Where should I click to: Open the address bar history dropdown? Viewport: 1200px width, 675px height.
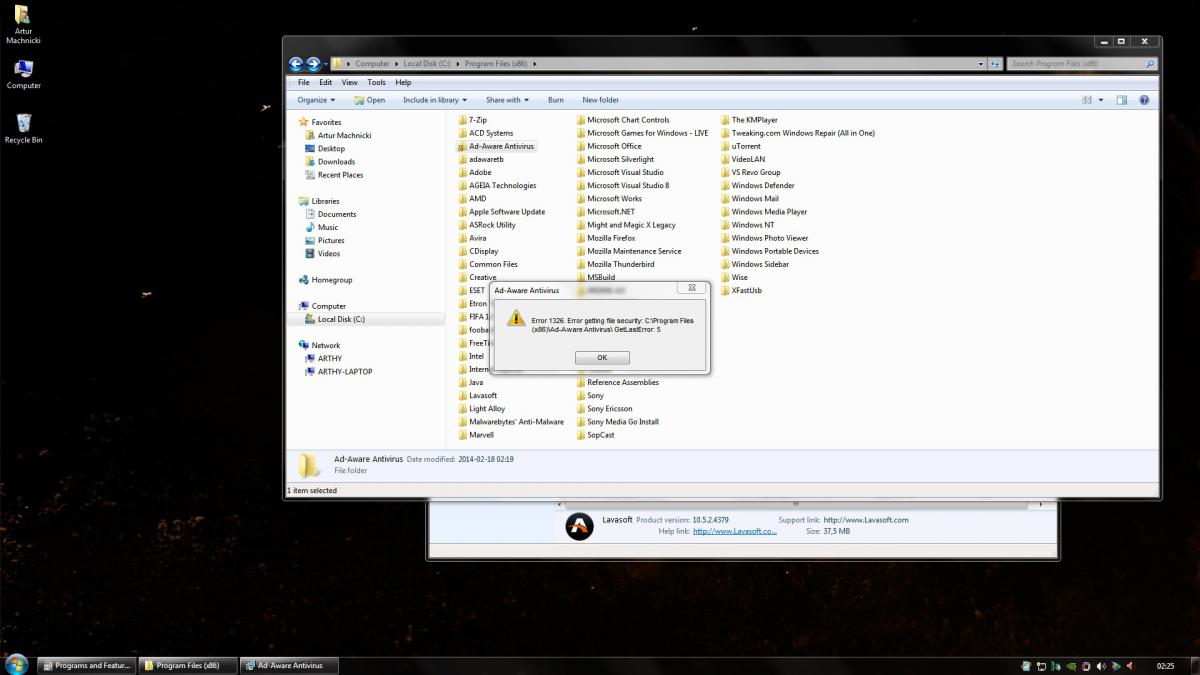981,63
